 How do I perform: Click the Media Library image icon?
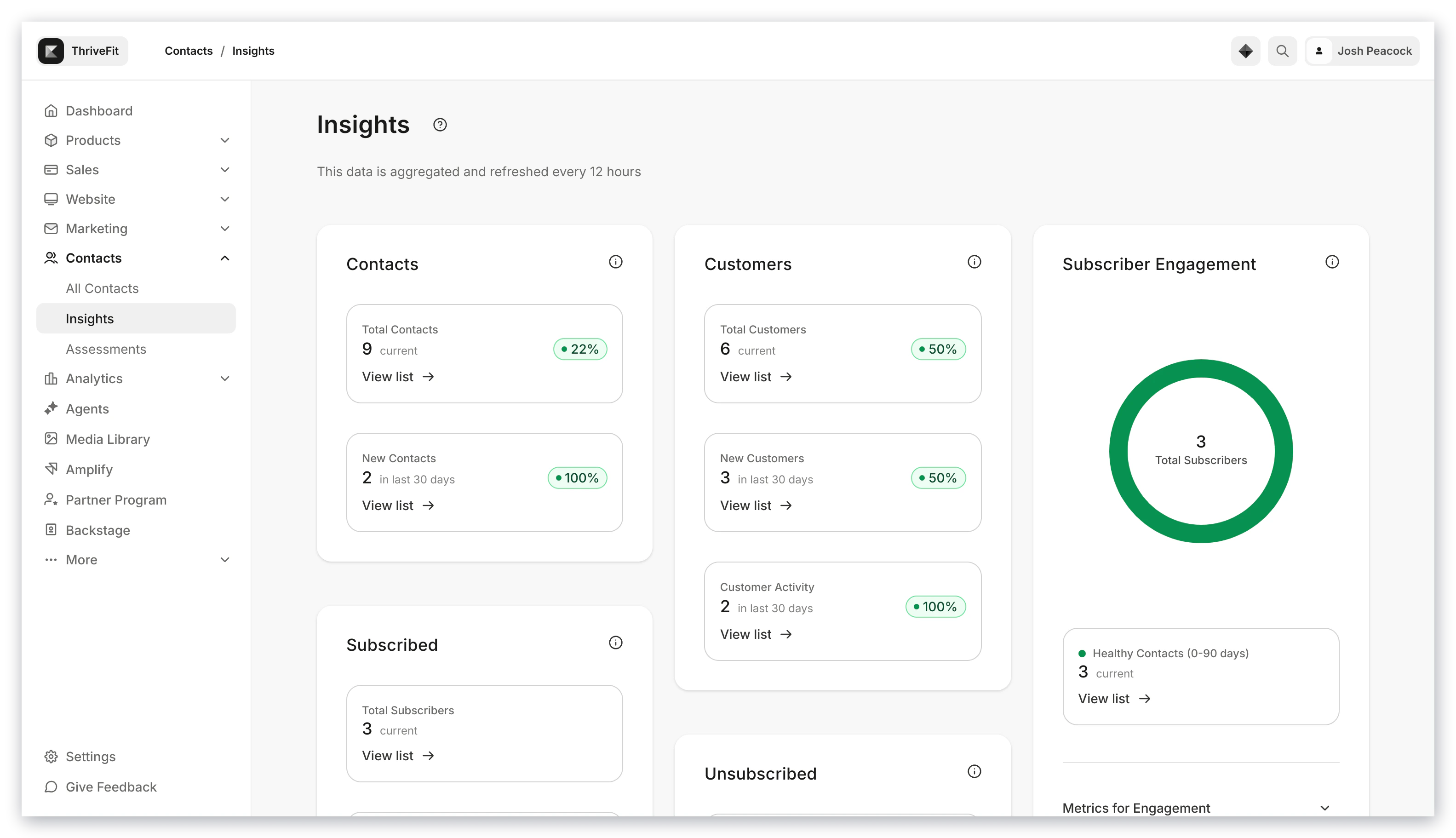pyautogui.click(x=51, y=439)
